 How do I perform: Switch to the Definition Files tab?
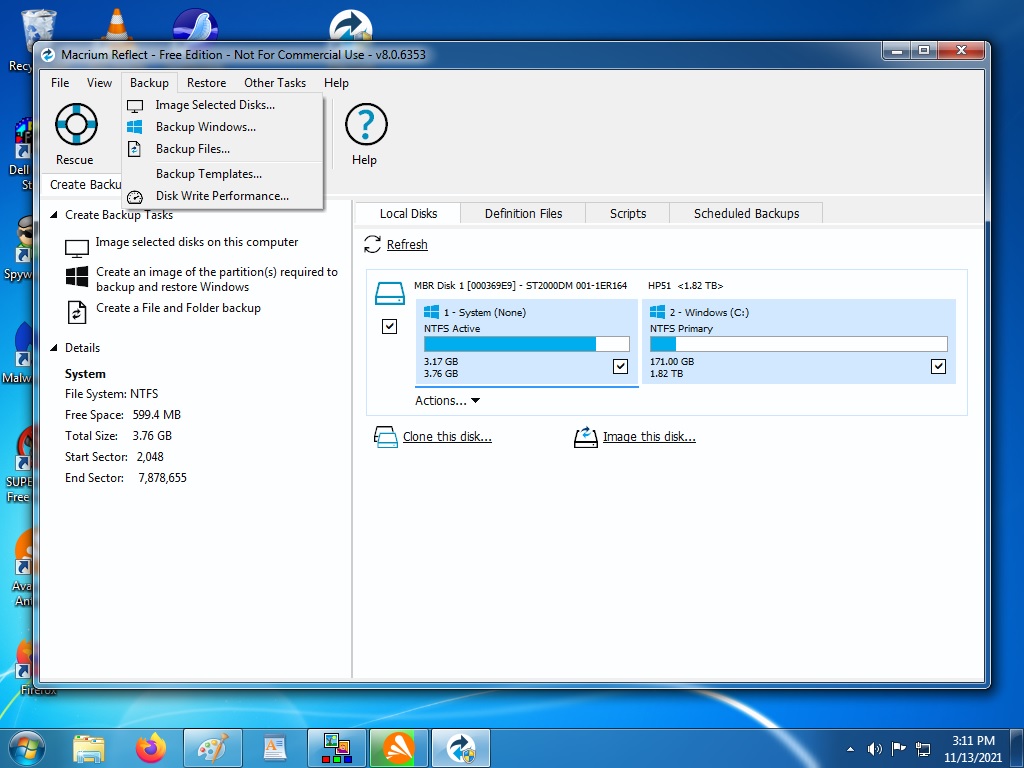coord(523,214)
